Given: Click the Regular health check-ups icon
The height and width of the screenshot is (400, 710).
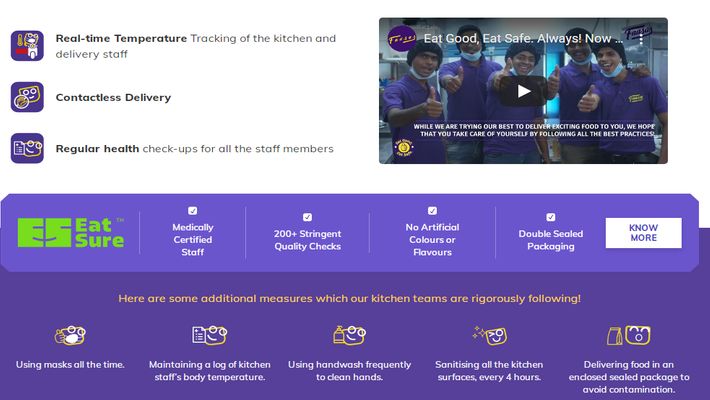Looking at the screenshot, I should [27, 148].
